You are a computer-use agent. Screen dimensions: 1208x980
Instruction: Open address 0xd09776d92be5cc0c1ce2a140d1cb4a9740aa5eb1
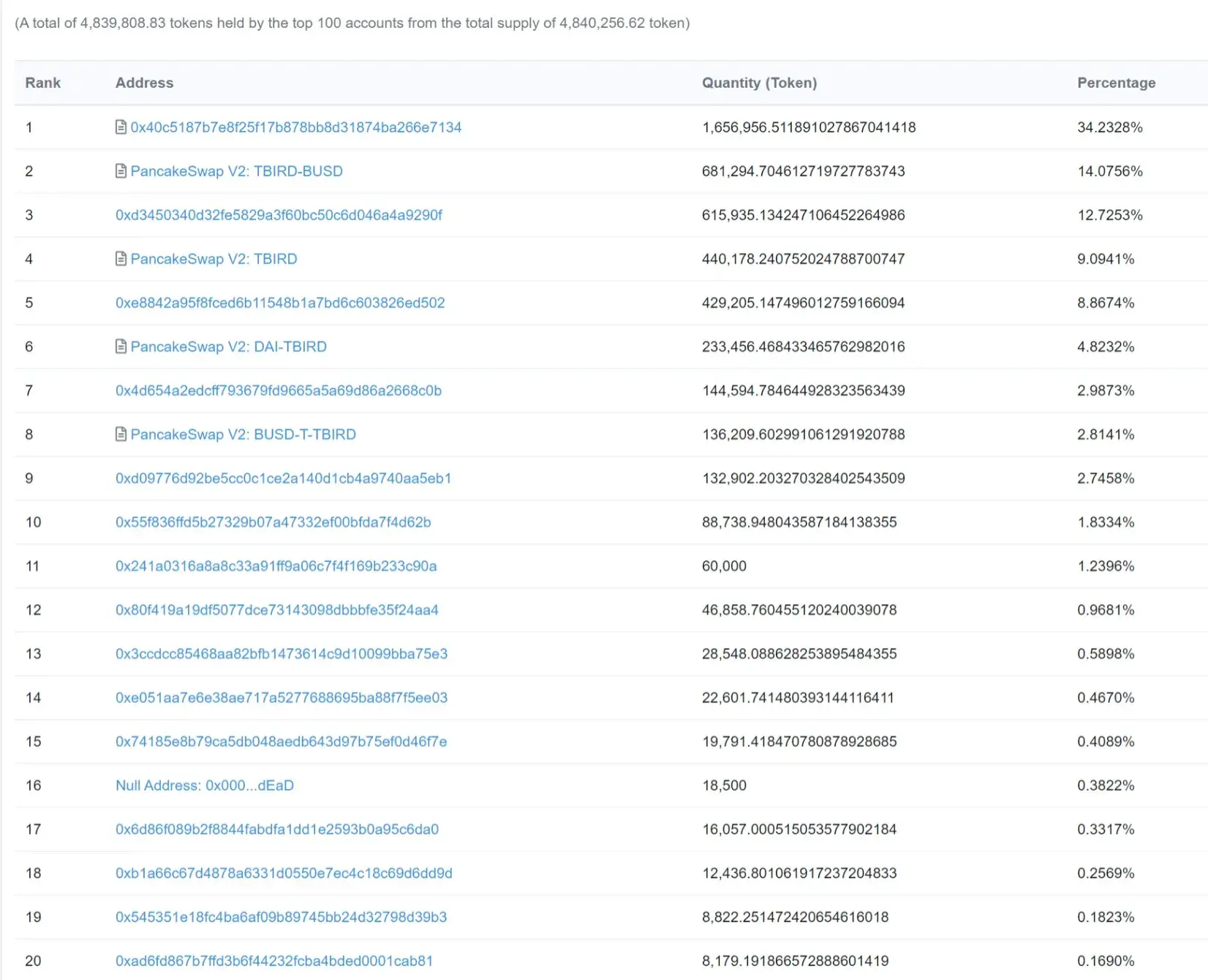(x=284, y=478)
